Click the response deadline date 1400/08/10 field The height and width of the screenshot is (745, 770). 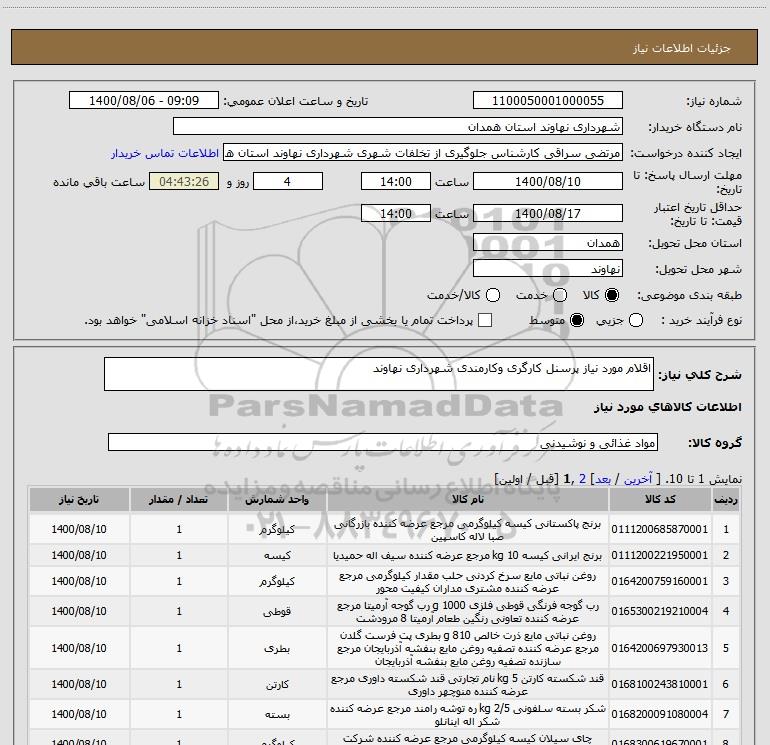(x=548, y=181)
